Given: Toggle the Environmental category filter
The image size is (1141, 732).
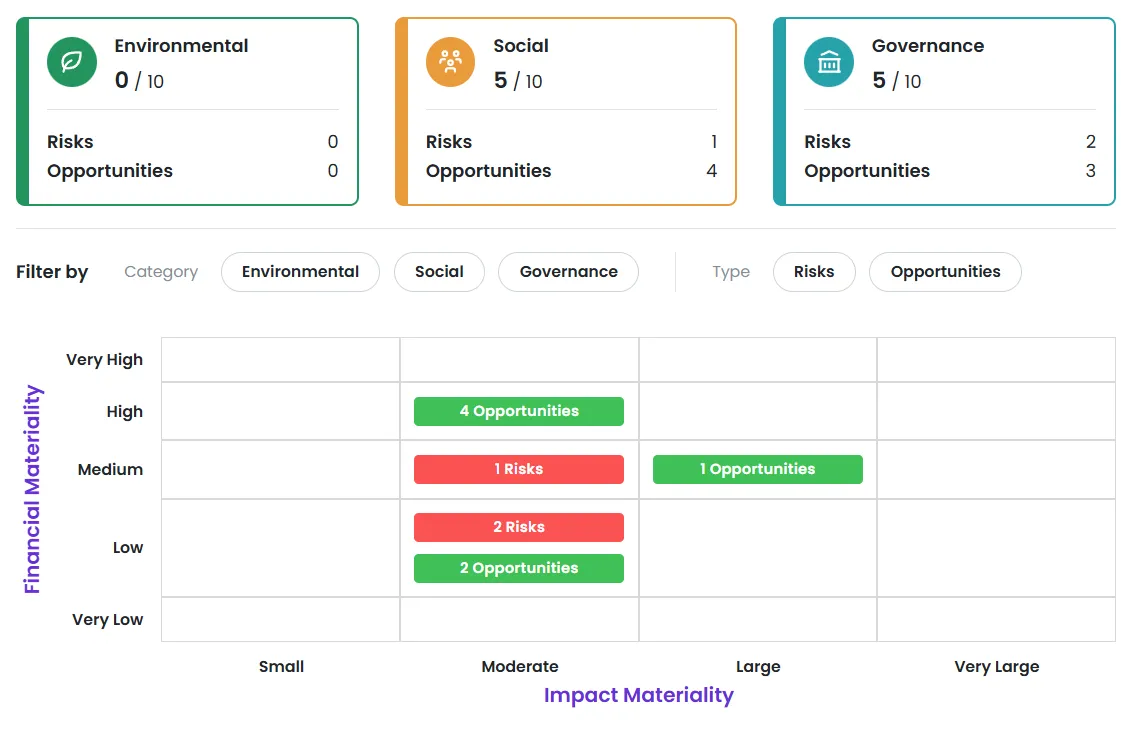Looking at the screenshot, I should click(300, 271).
